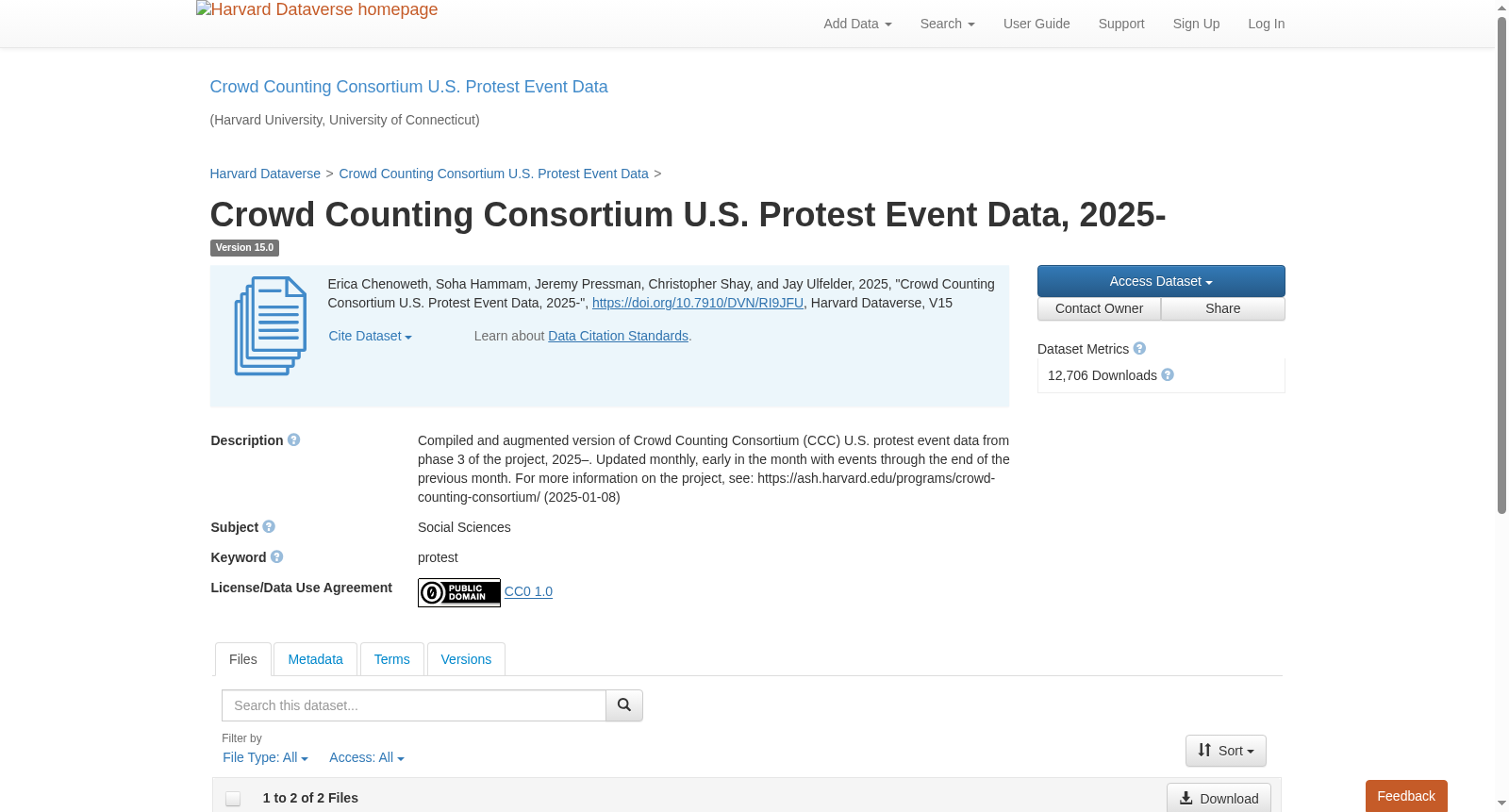Screen dimensions: 1509x812
Task: Open the Access: All filter
Action: [366, 758]
